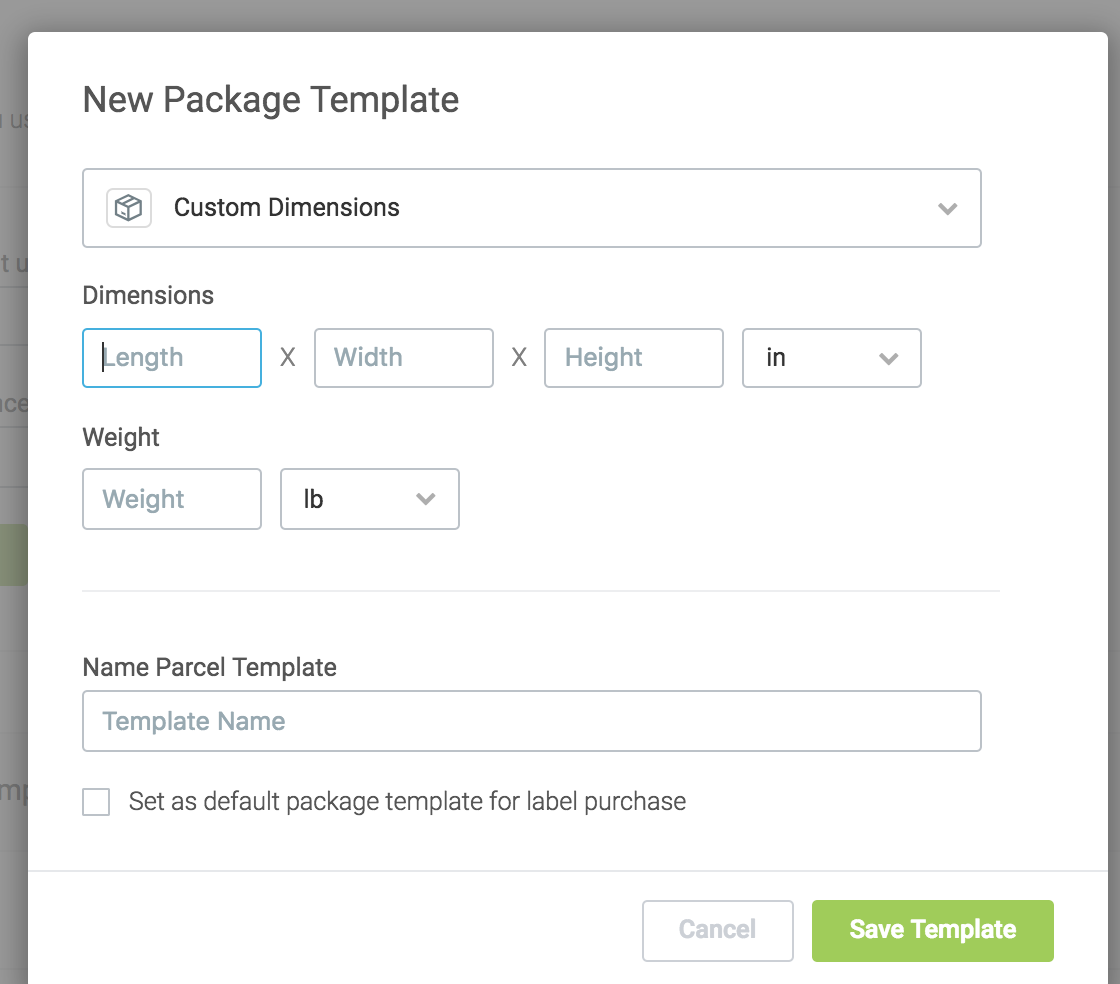Click the Template Name text field
1120x984 pixels.
[531, 721]
